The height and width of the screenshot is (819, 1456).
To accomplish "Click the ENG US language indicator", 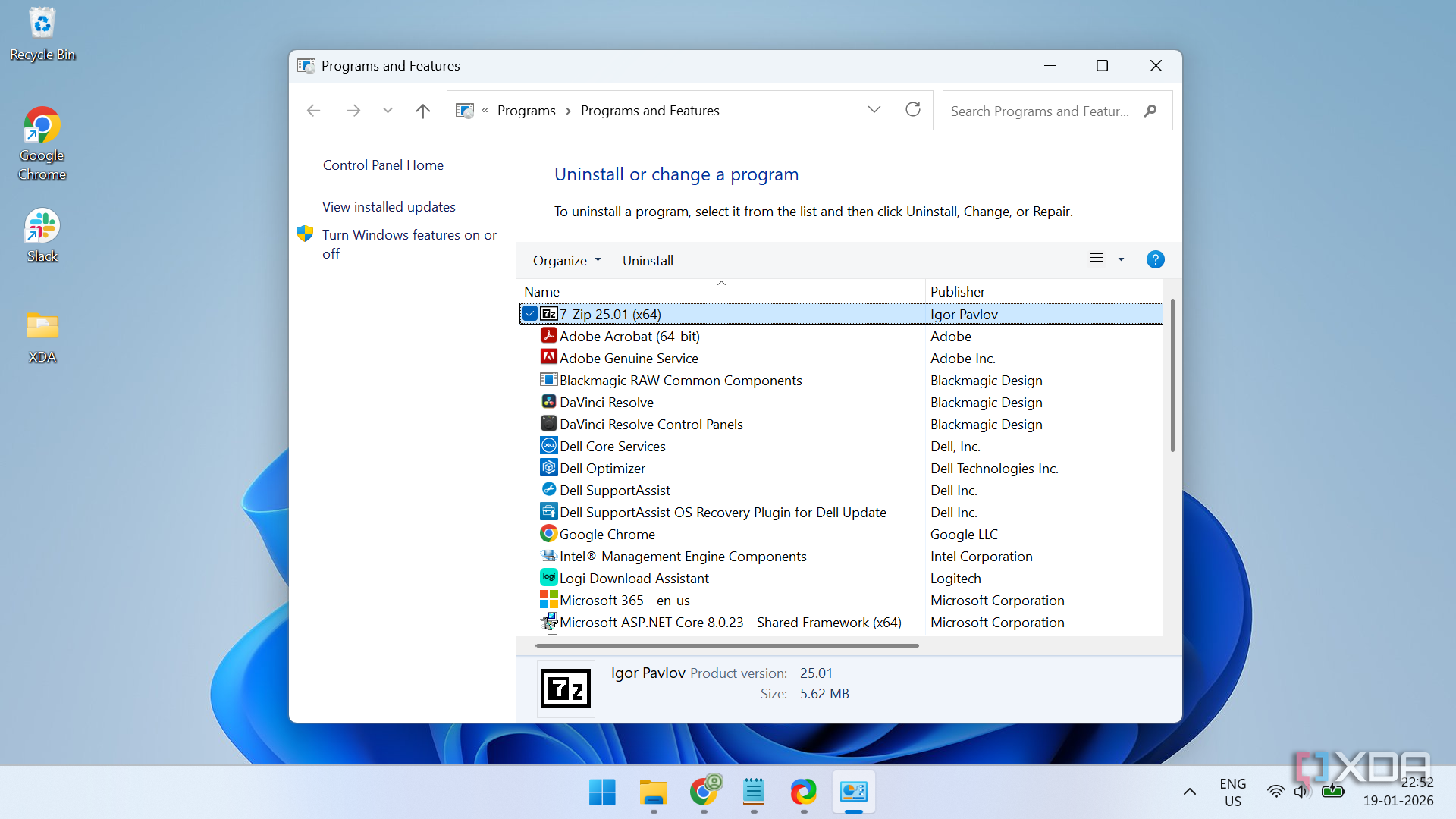I will (x=1233, y=792).
